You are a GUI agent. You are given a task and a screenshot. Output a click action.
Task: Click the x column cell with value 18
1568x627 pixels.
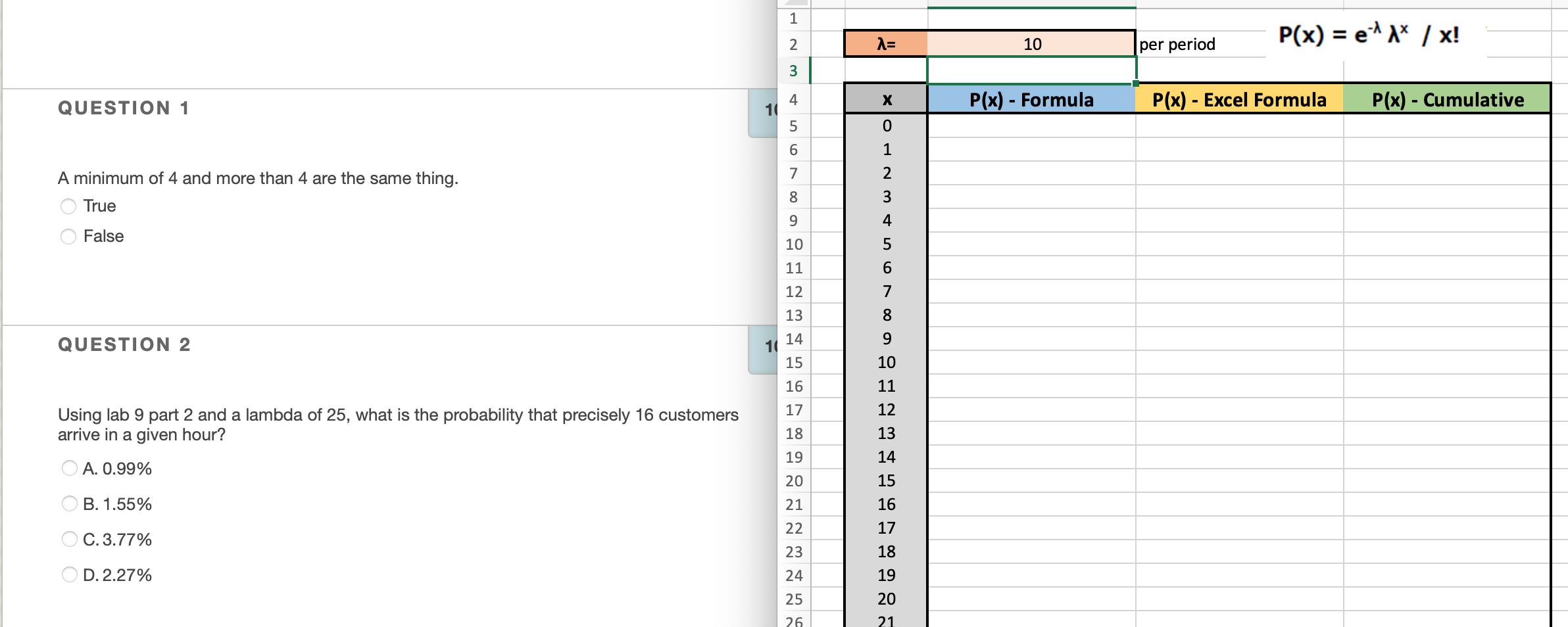coord(886,551)
